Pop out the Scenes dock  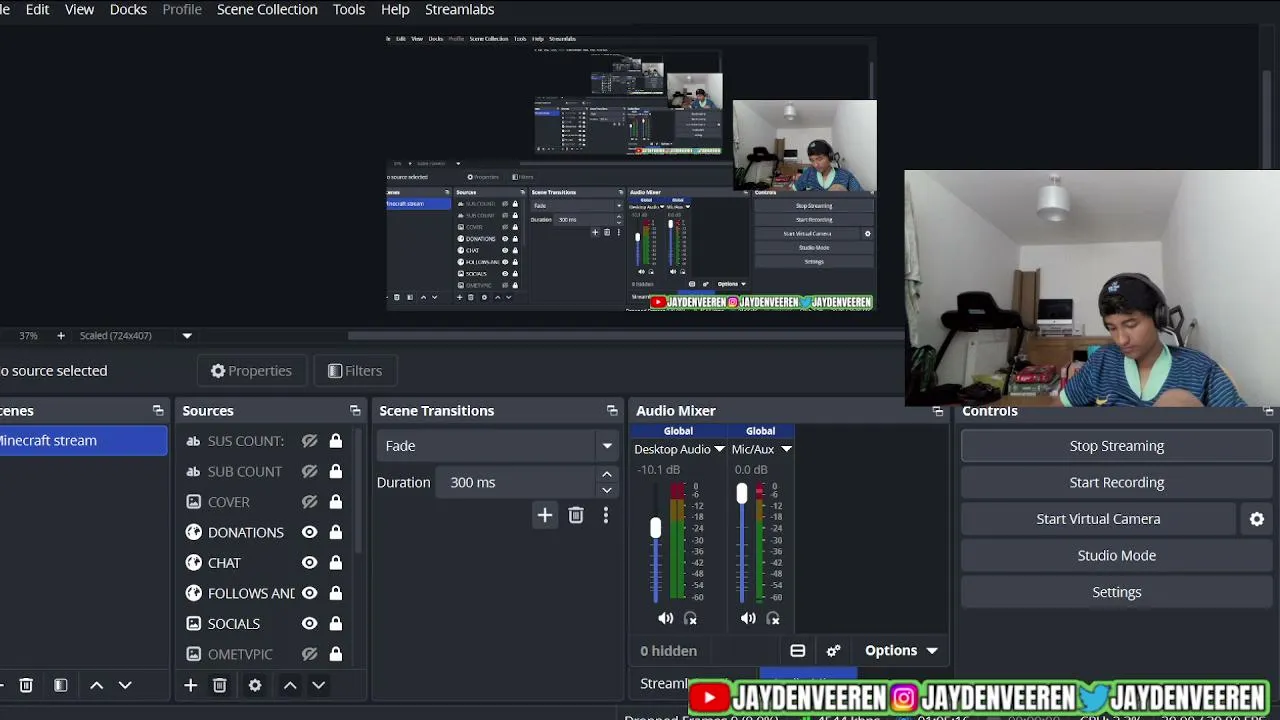click(158, 411)
